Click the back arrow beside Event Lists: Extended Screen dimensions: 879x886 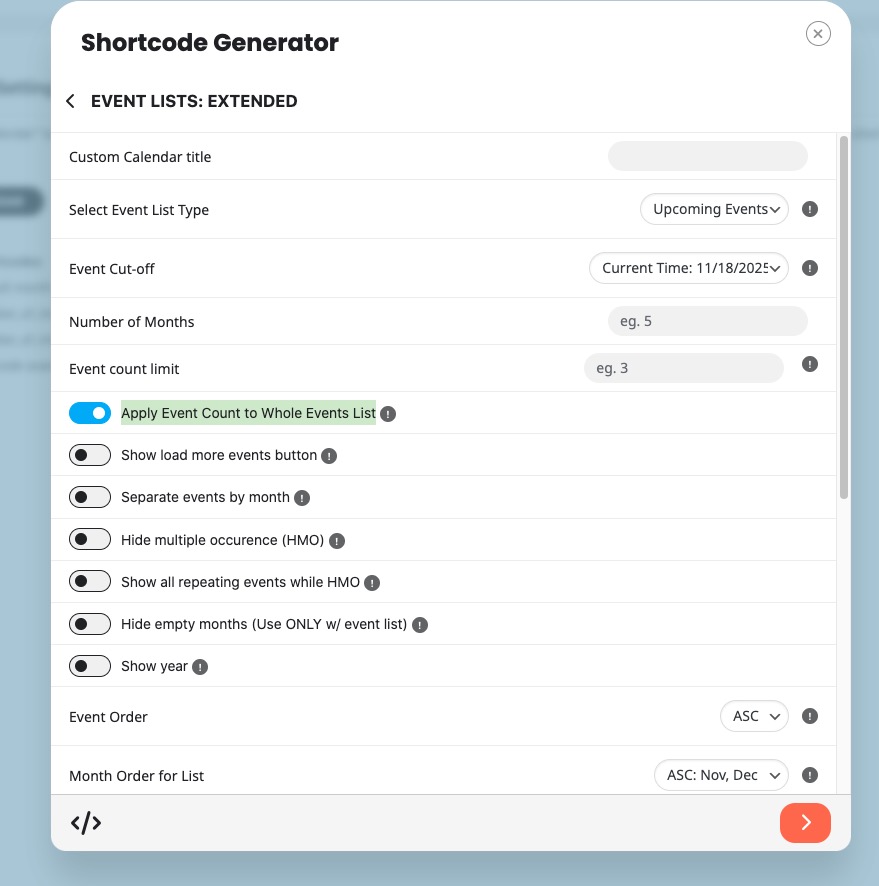pyautogui.click(x=70, y=101)
